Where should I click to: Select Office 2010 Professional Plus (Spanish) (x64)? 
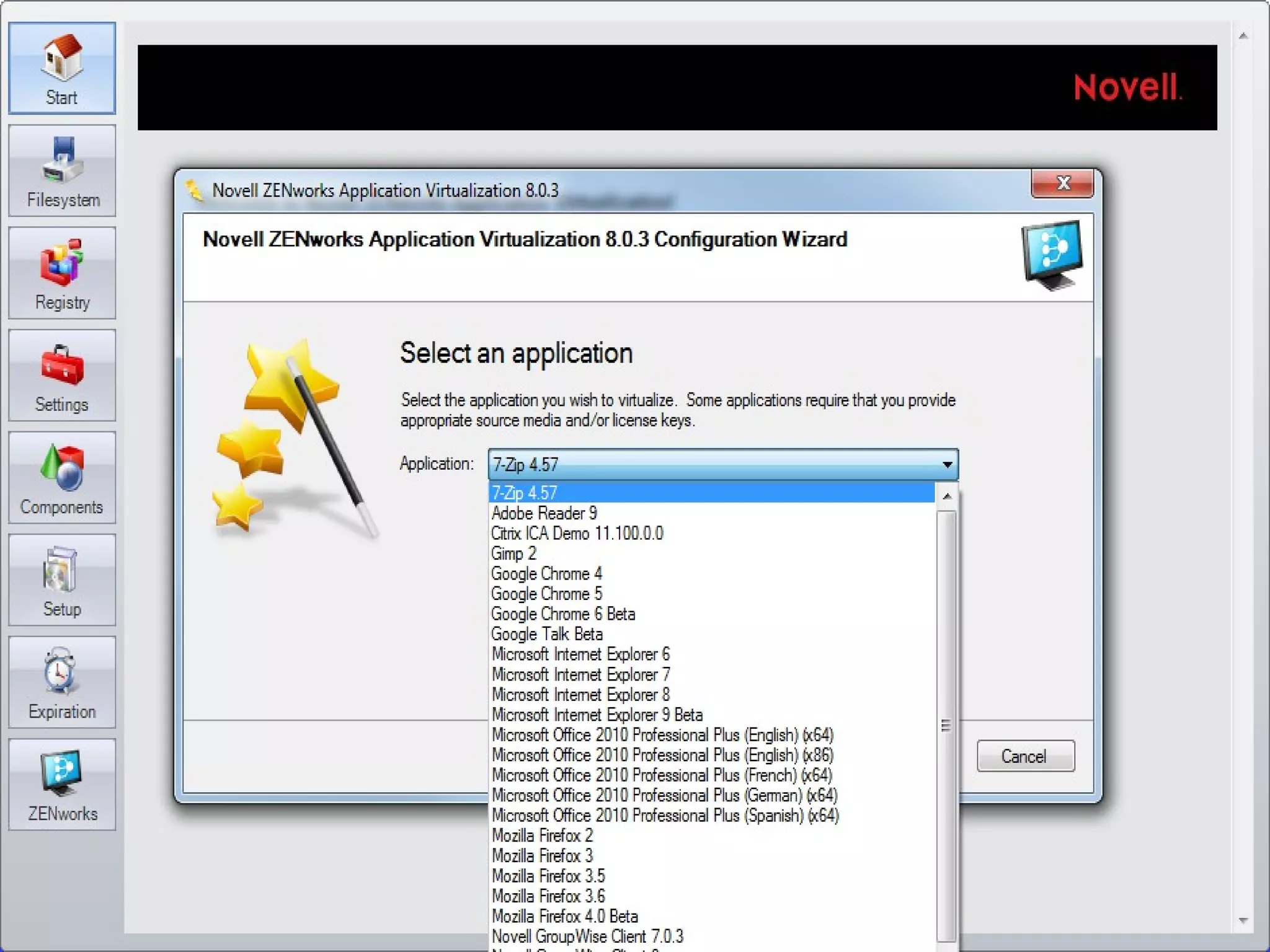(x=712, y=815)
